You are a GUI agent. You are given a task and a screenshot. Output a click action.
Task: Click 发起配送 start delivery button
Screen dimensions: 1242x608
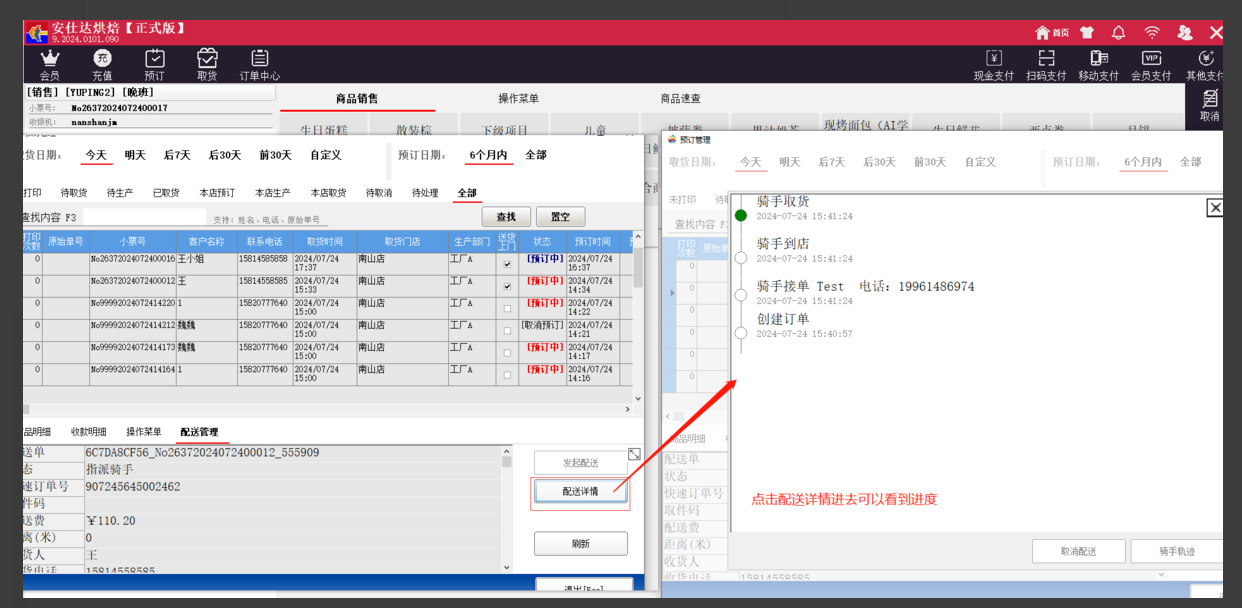click(x=580, y=463)
